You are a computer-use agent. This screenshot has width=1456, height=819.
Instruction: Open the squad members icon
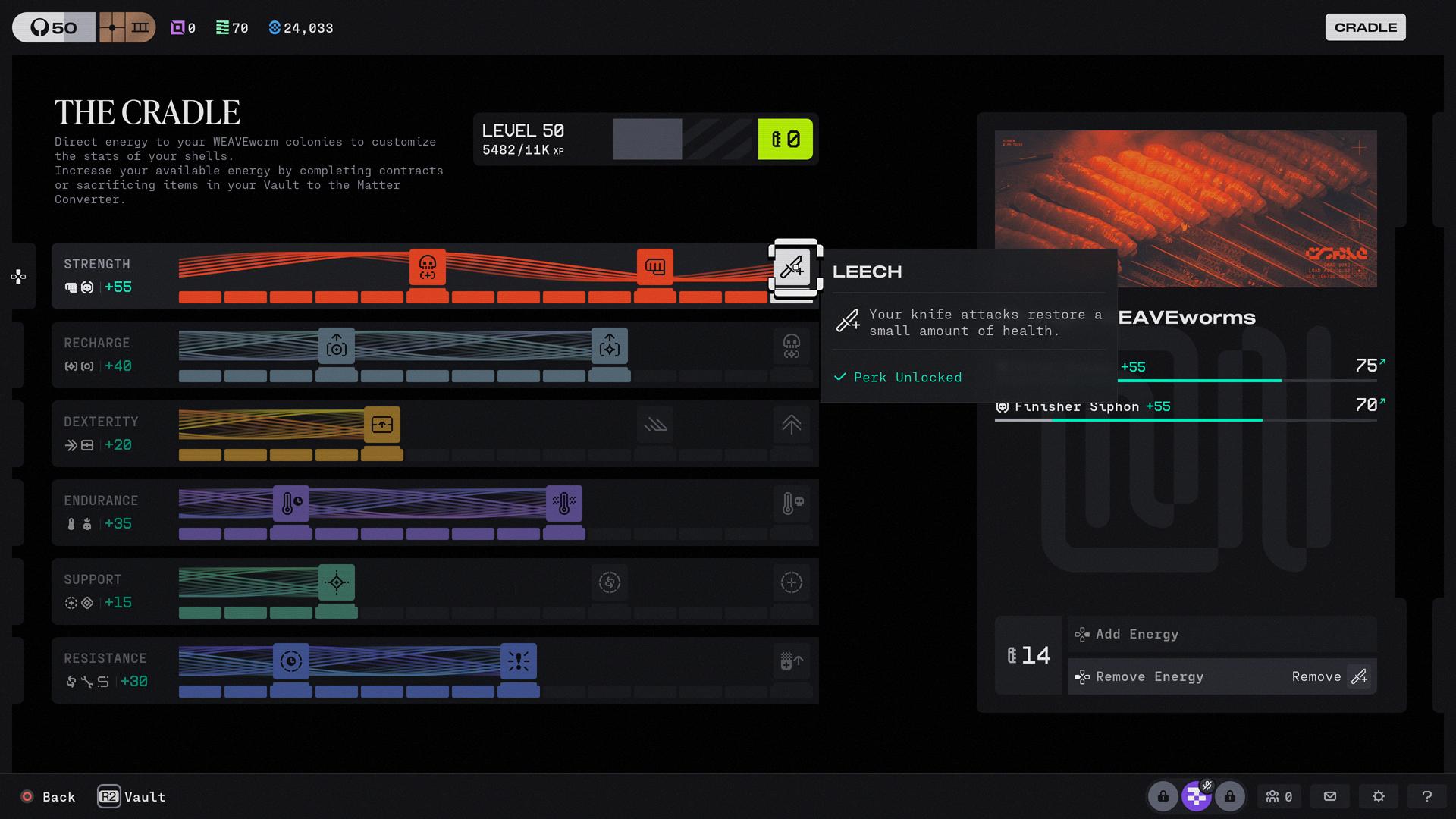(1279, 796)
